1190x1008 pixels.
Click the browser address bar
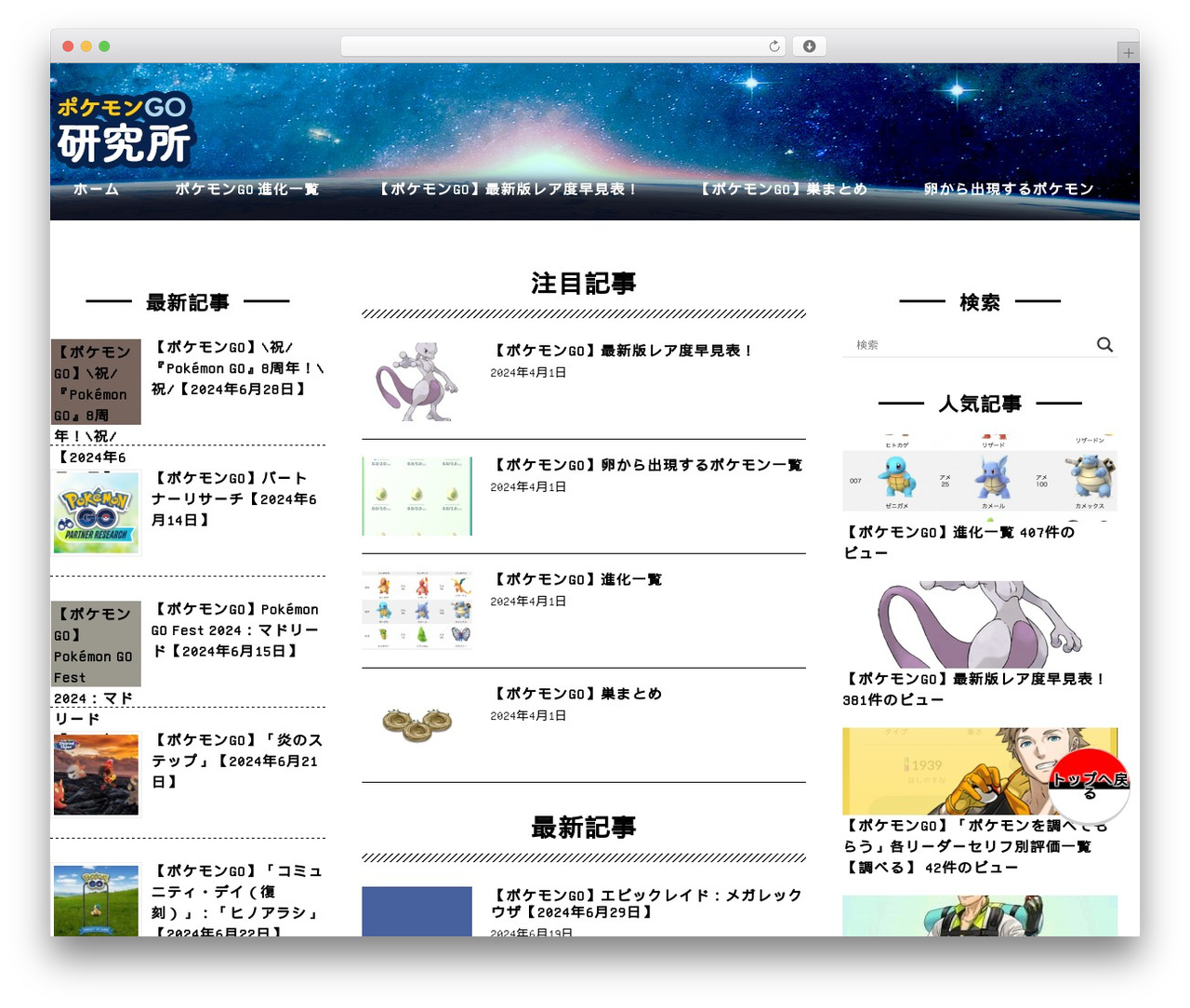[x=563, y=46]
